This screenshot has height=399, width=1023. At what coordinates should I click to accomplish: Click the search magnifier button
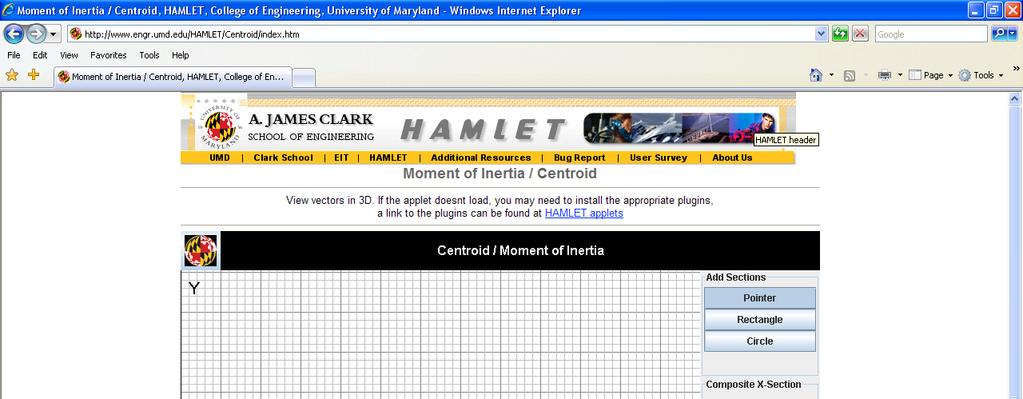tap(1000, 34)
